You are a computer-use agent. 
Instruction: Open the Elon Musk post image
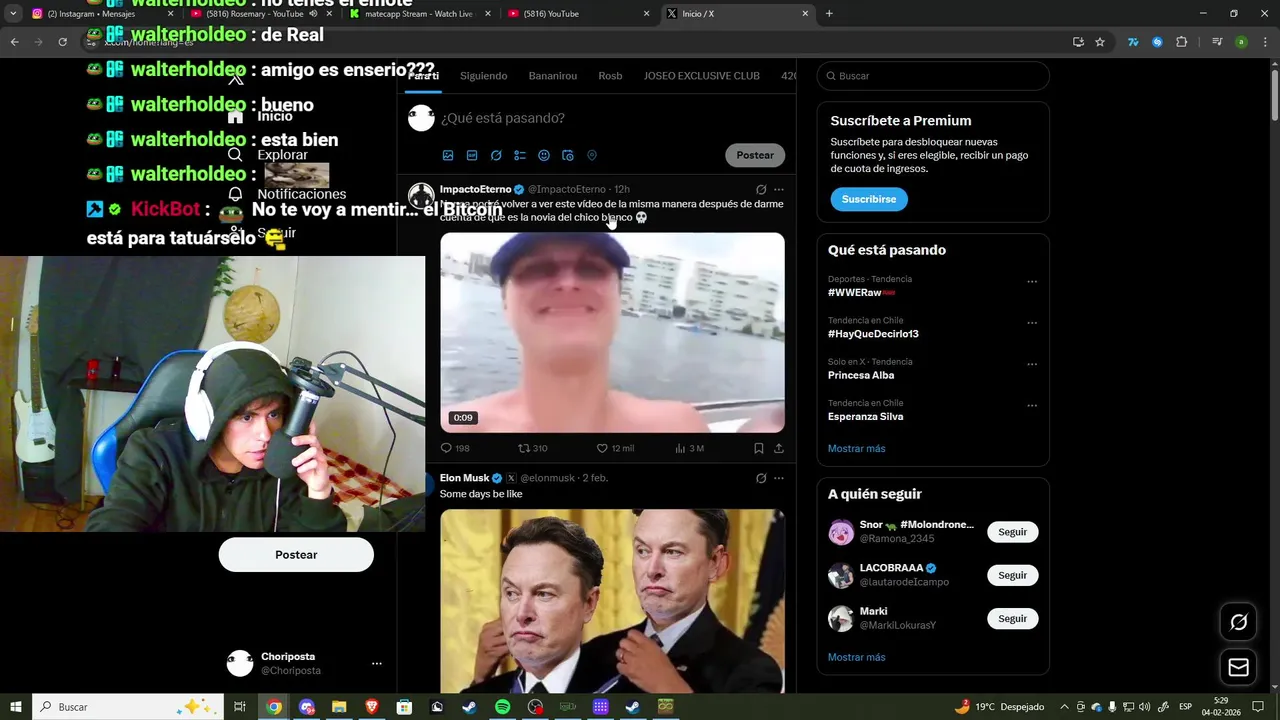point(612,601)
